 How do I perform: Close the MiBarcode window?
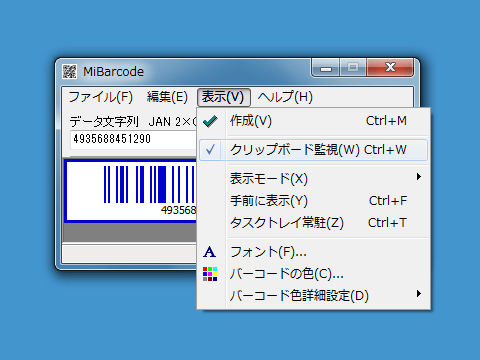(390, 67)
